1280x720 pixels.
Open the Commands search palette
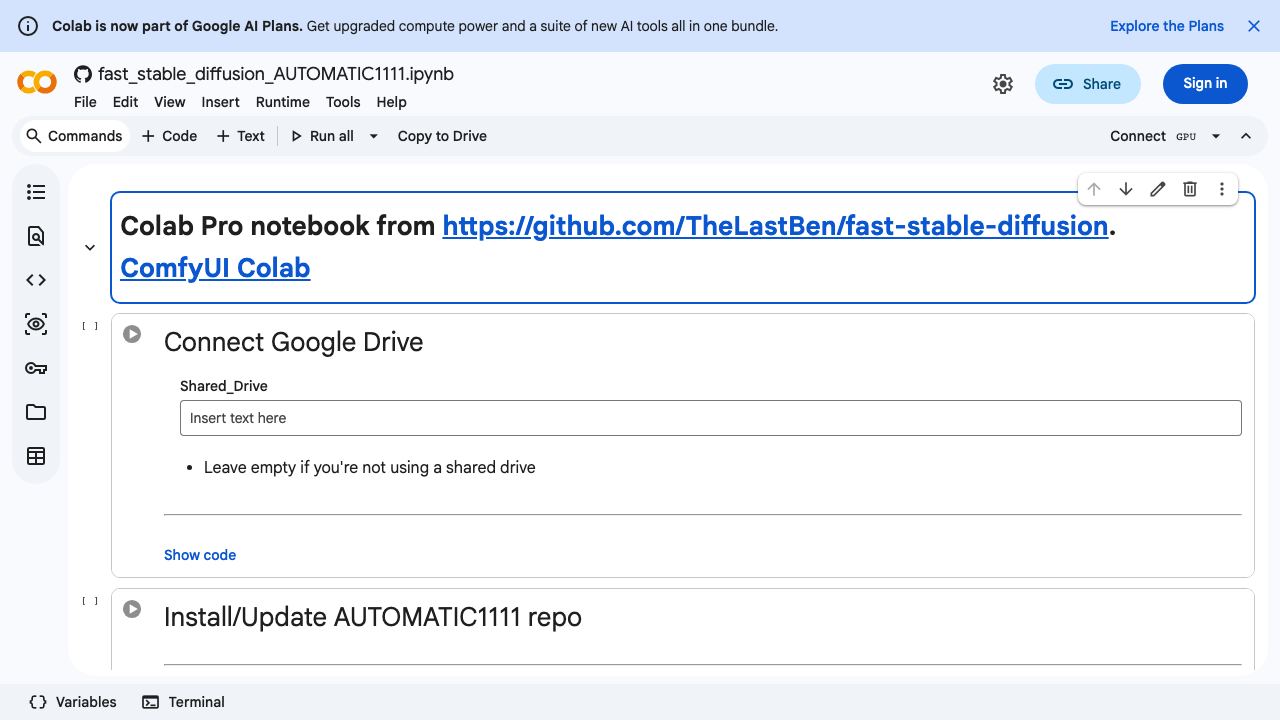click(74, 136)
